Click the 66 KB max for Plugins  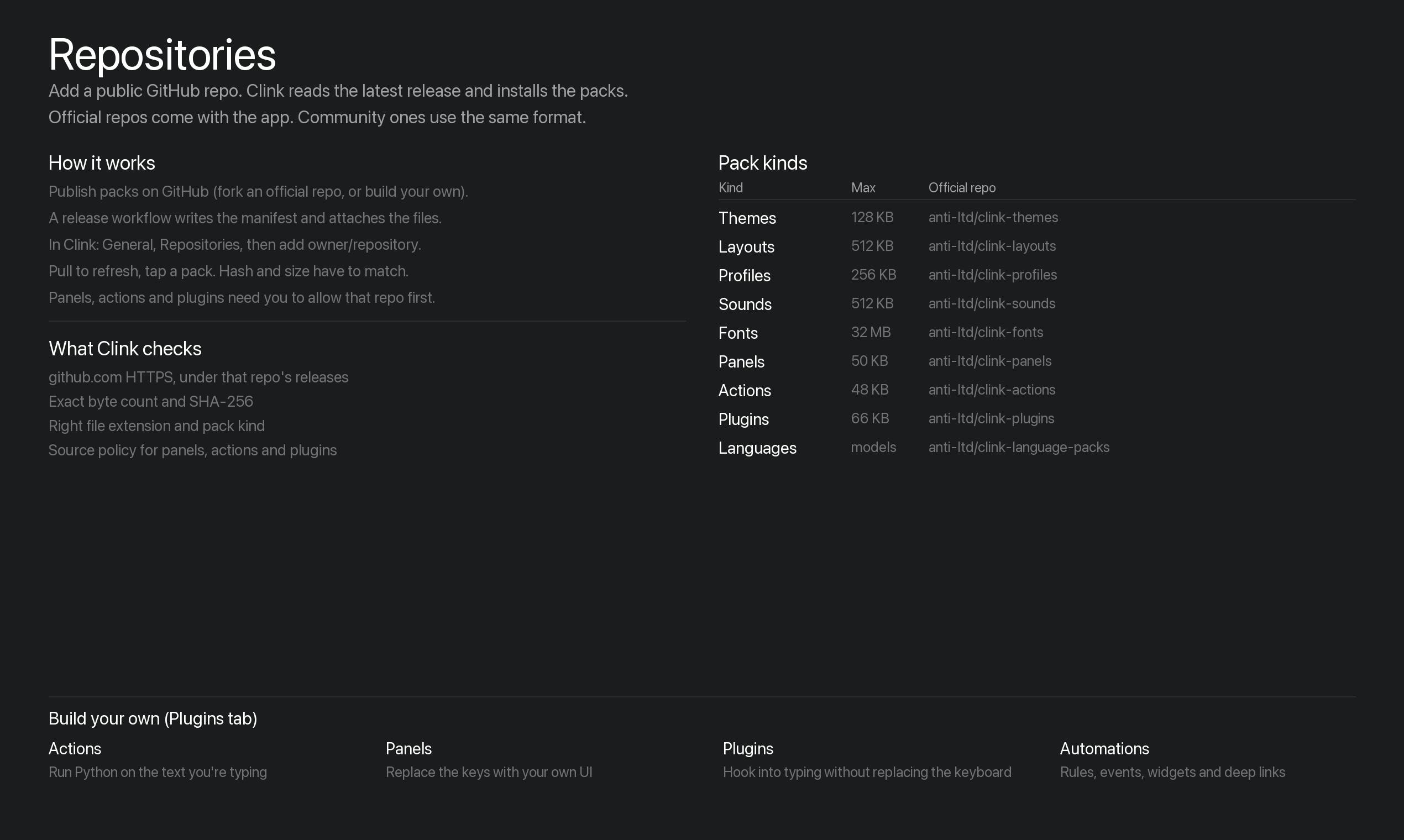click(x=870, y=419)
